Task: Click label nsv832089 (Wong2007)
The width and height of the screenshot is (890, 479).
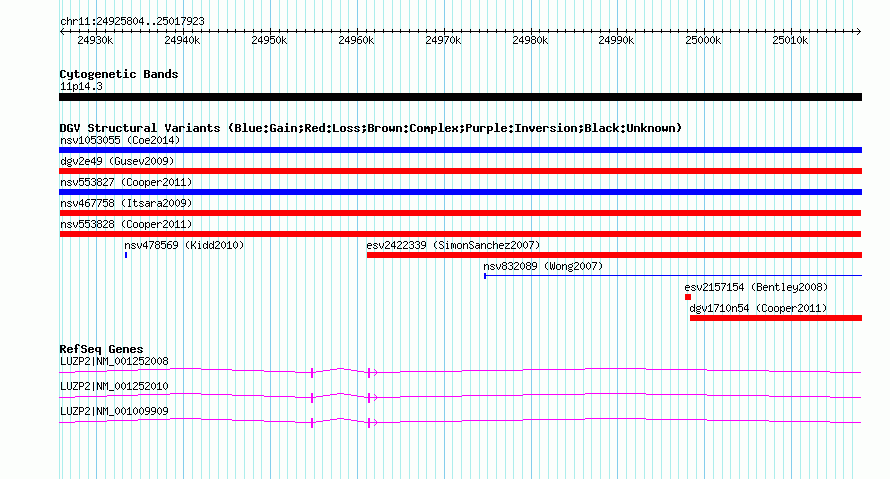Action: 543,266
